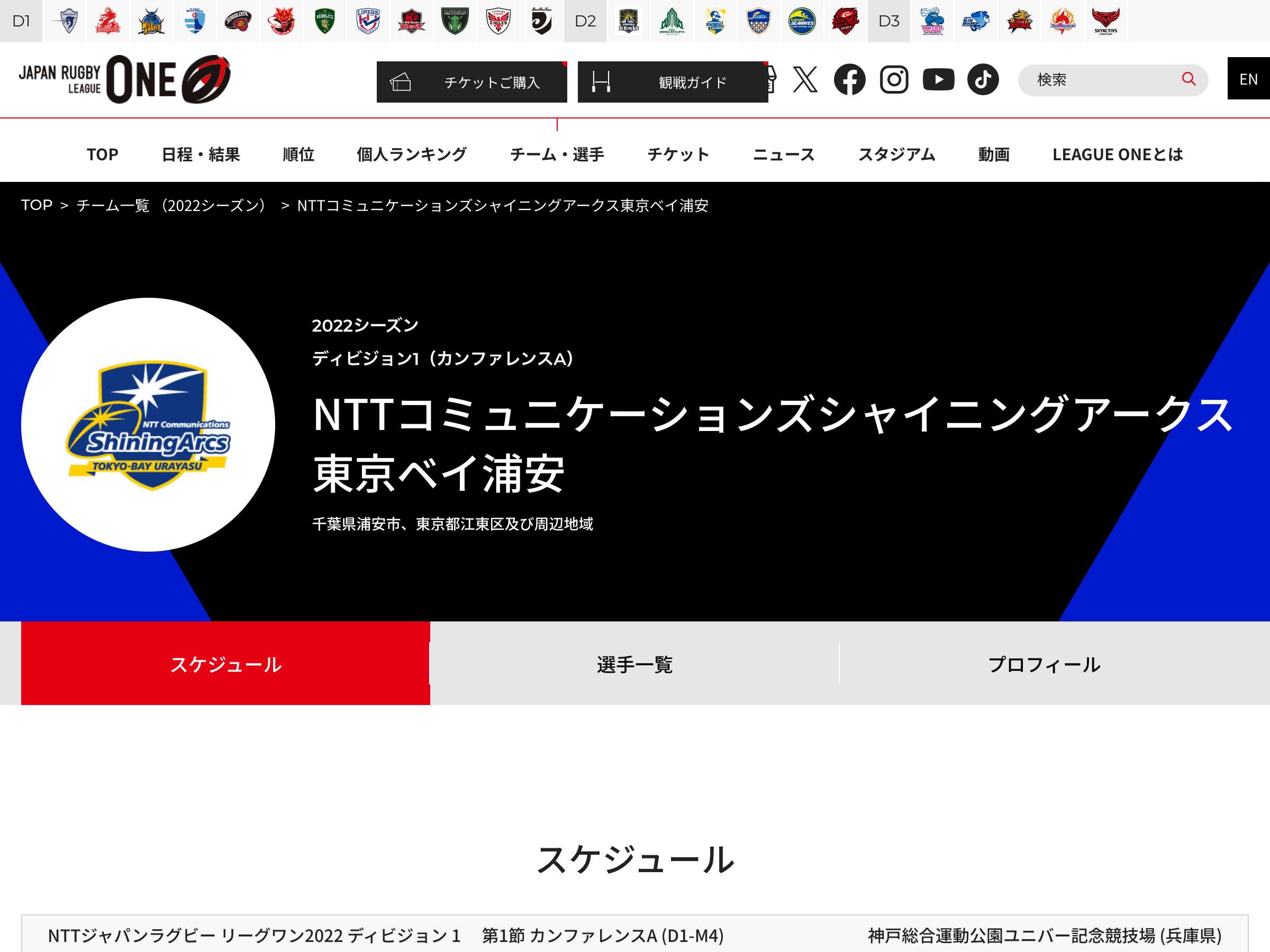Viewport: 1270px width, 952px height.
Task: Select the D1 division label
Action: [x=21, y=21]
